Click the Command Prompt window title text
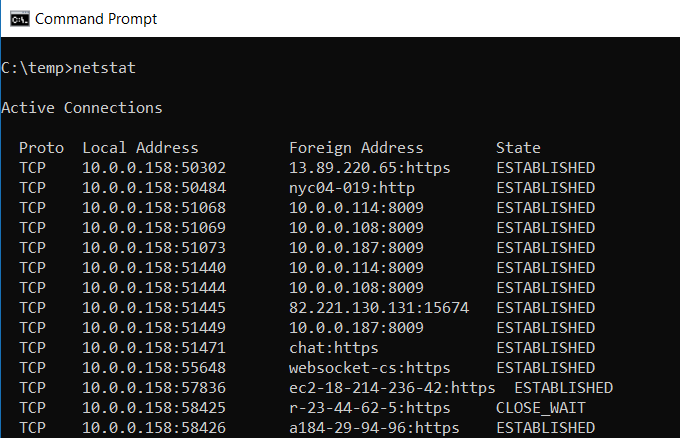Screen dimensions: 680x438 tap(95, 18)
